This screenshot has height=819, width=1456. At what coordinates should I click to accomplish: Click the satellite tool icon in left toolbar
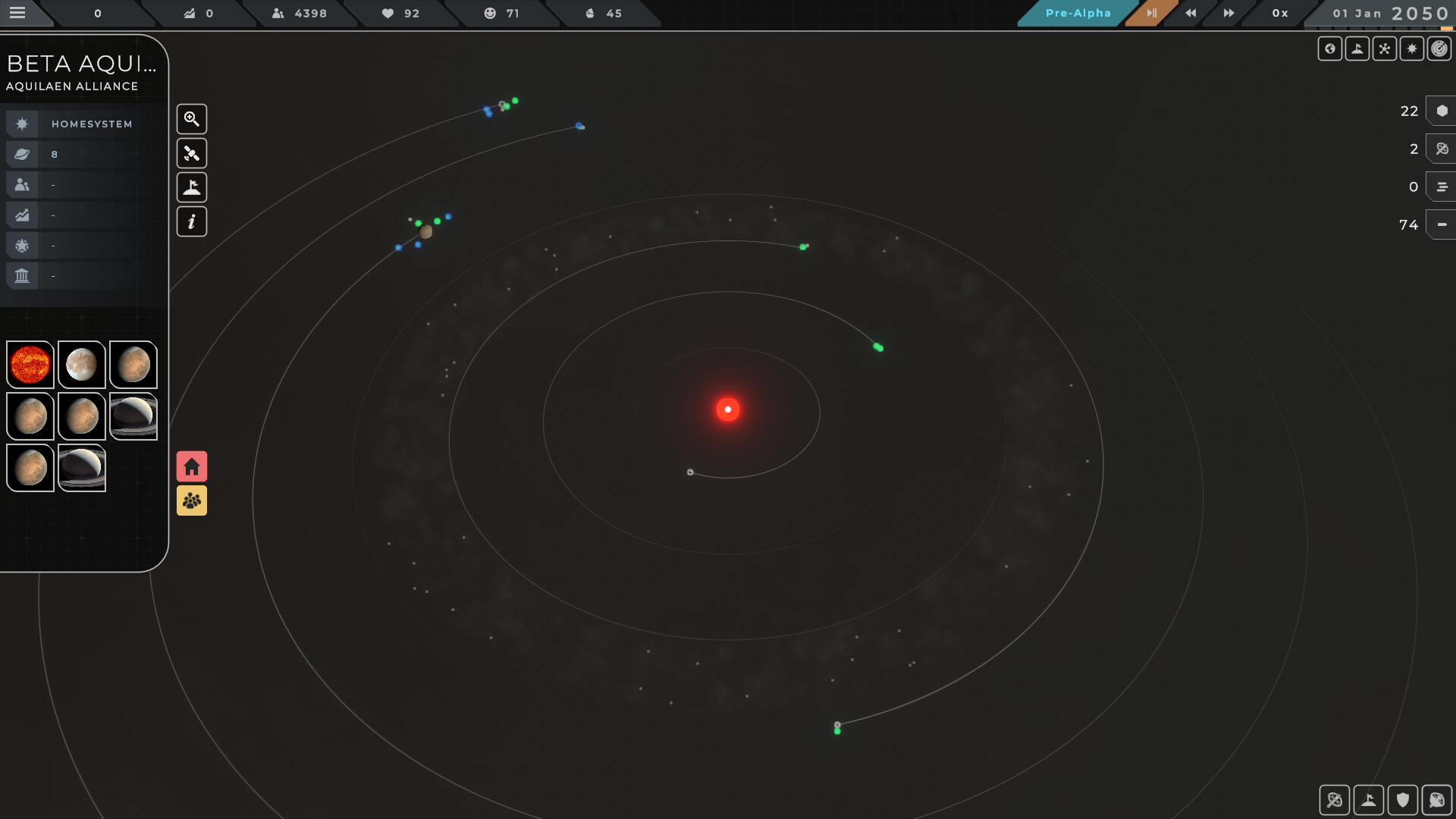click(192, 153)
